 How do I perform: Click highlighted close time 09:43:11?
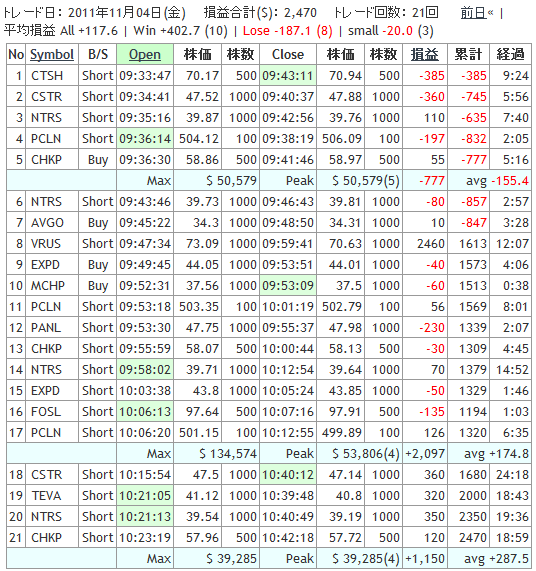[x=288, y=76]
